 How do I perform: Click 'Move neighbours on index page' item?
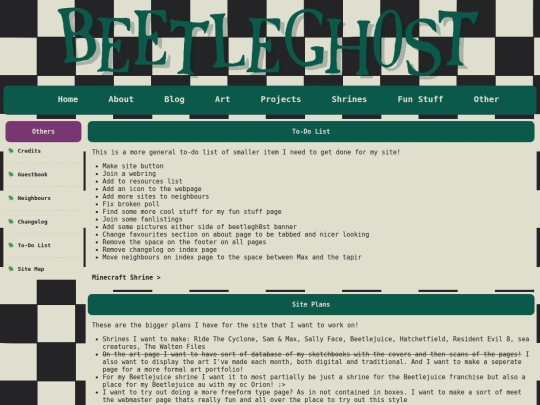232,257
